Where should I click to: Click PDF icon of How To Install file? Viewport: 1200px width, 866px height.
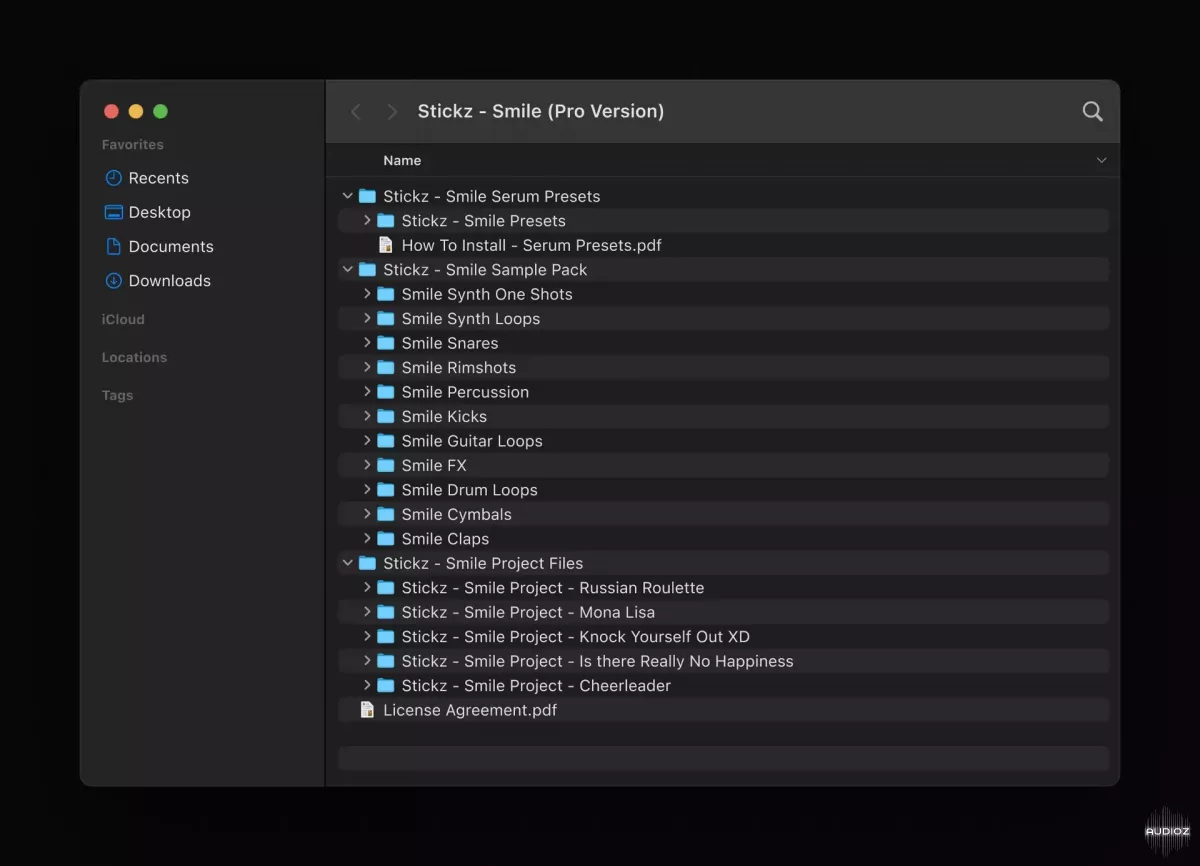tap(386, 245)
